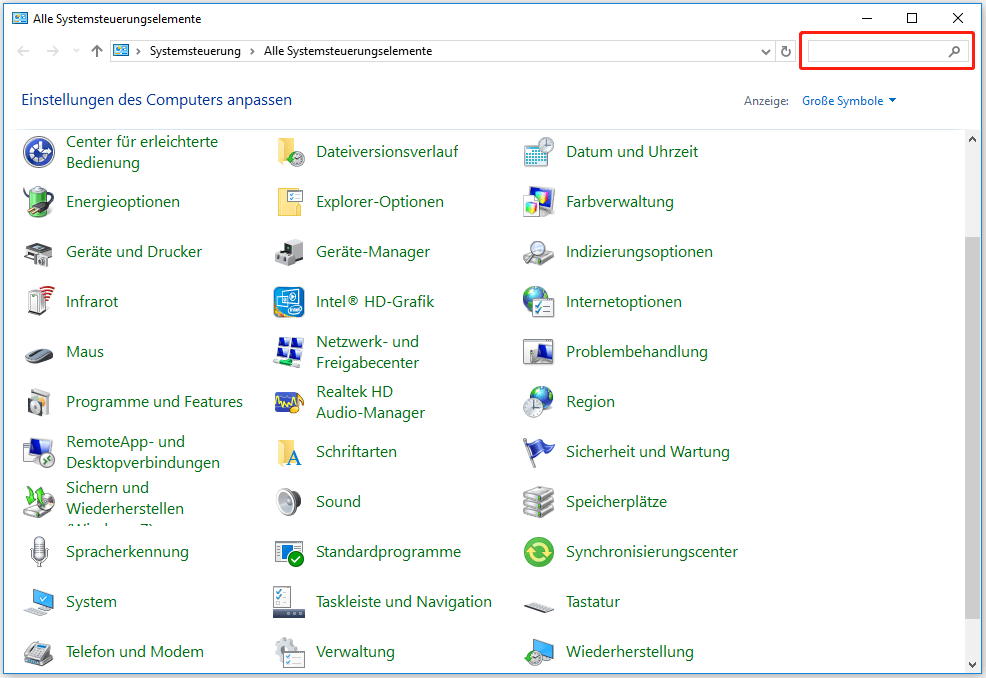Click Alle Systemsteuerungselemente breadcrumb segment

(348, 51)
